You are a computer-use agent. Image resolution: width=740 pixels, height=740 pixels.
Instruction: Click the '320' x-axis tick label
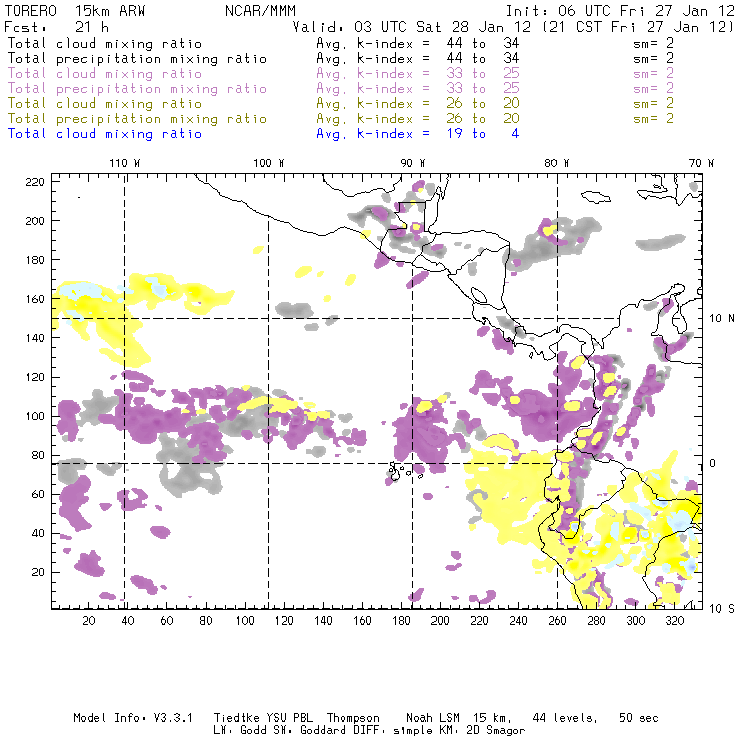(674, 621)
